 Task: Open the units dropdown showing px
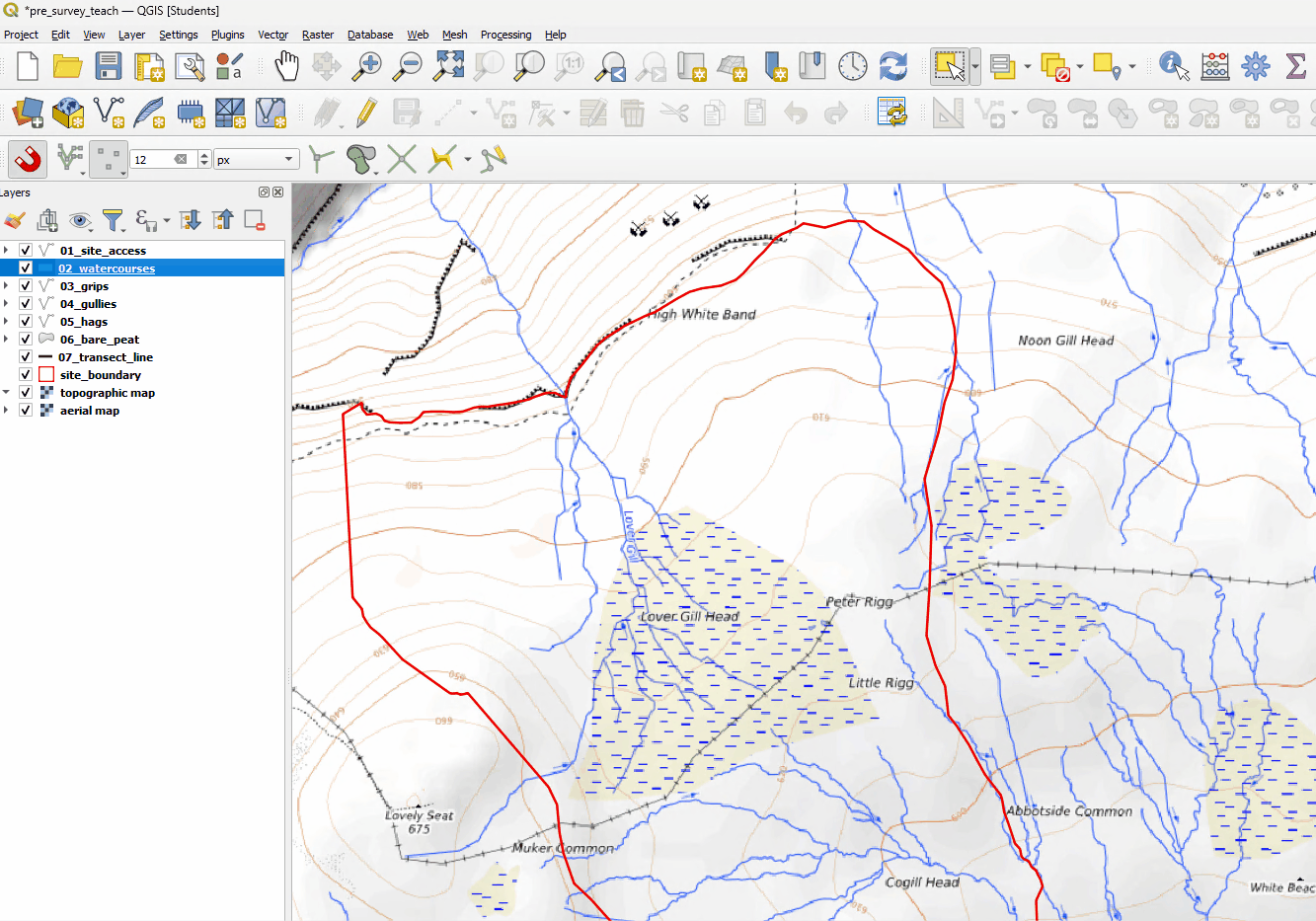259,158
